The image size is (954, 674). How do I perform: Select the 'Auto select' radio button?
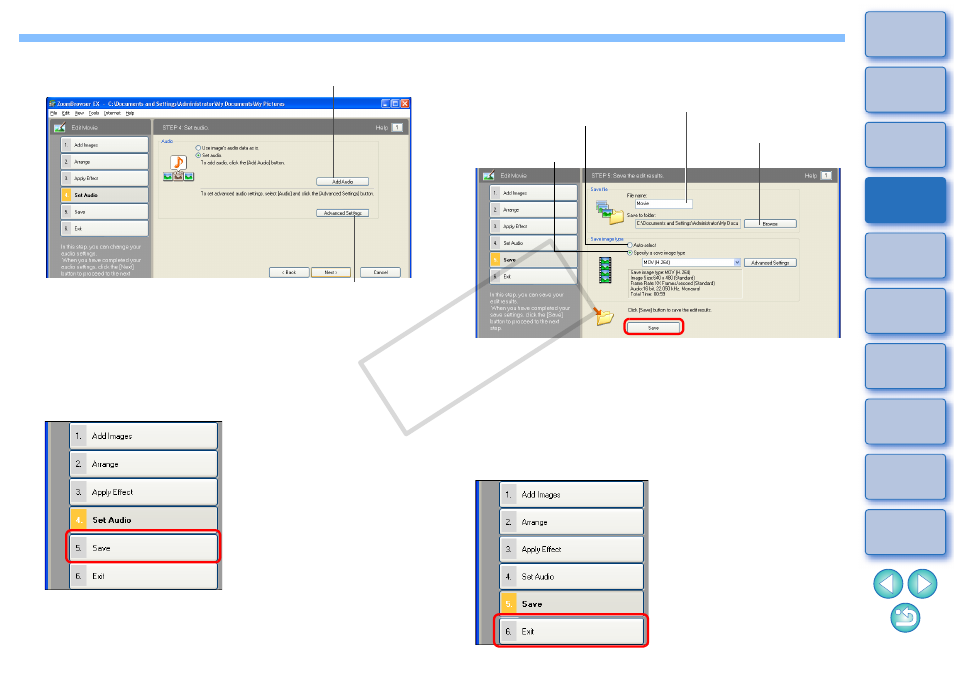tap(630, 245)
